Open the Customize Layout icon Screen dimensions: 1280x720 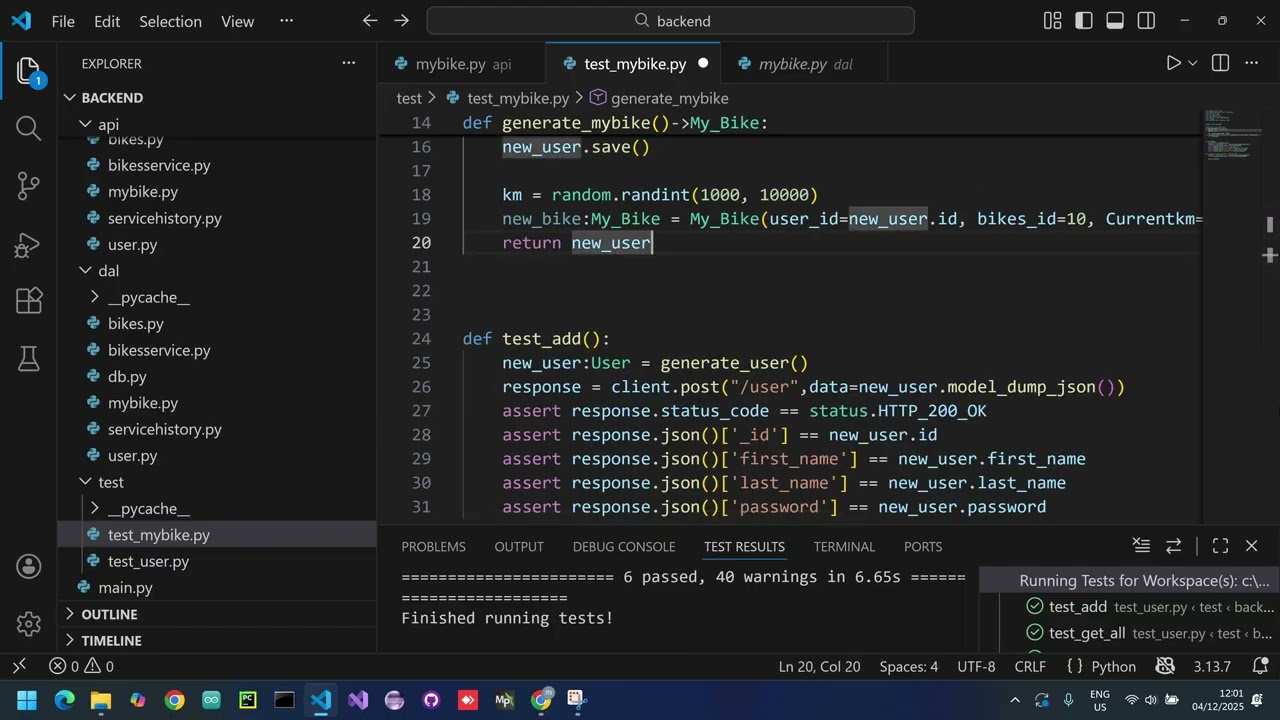coord(1052,20)
